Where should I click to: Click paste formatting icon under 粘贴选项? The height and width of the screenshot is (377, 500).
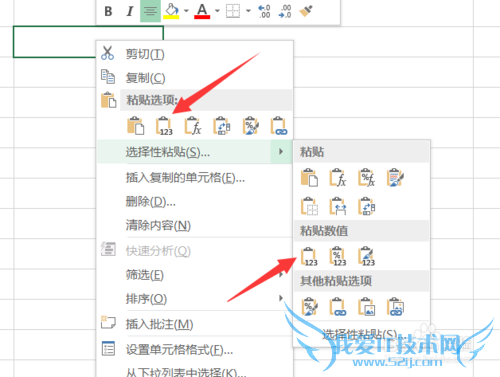tap(251, 126)
